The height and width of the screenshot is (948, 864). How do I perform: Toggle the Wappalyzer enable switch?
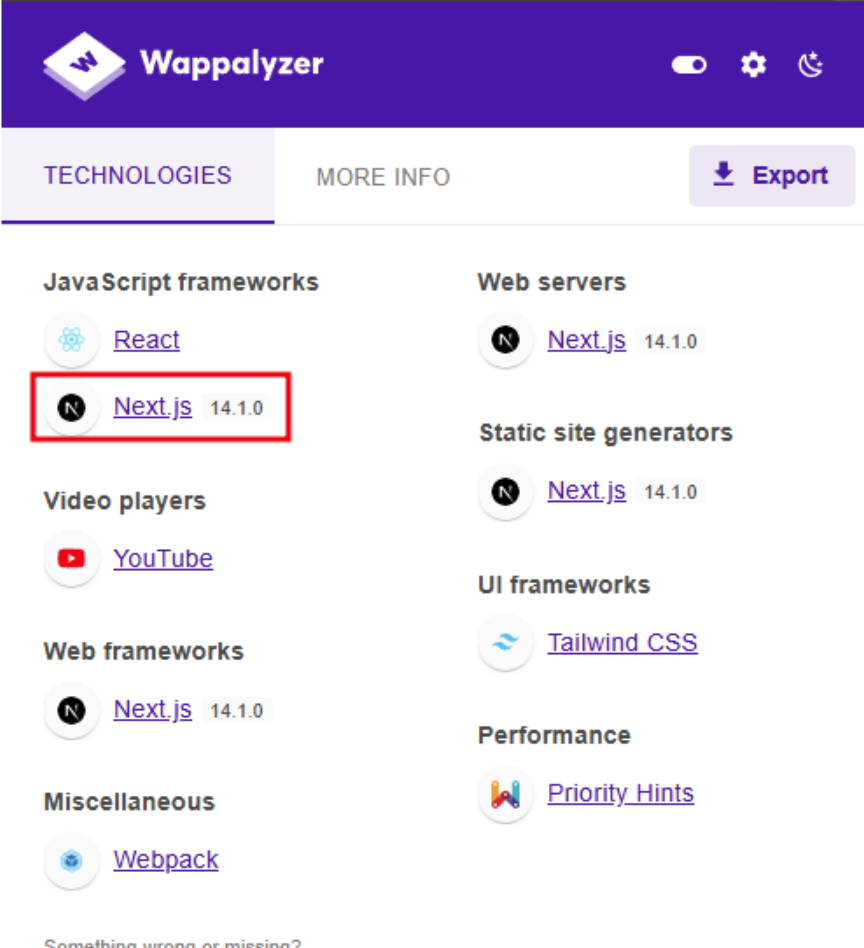(x=689, y=65)
